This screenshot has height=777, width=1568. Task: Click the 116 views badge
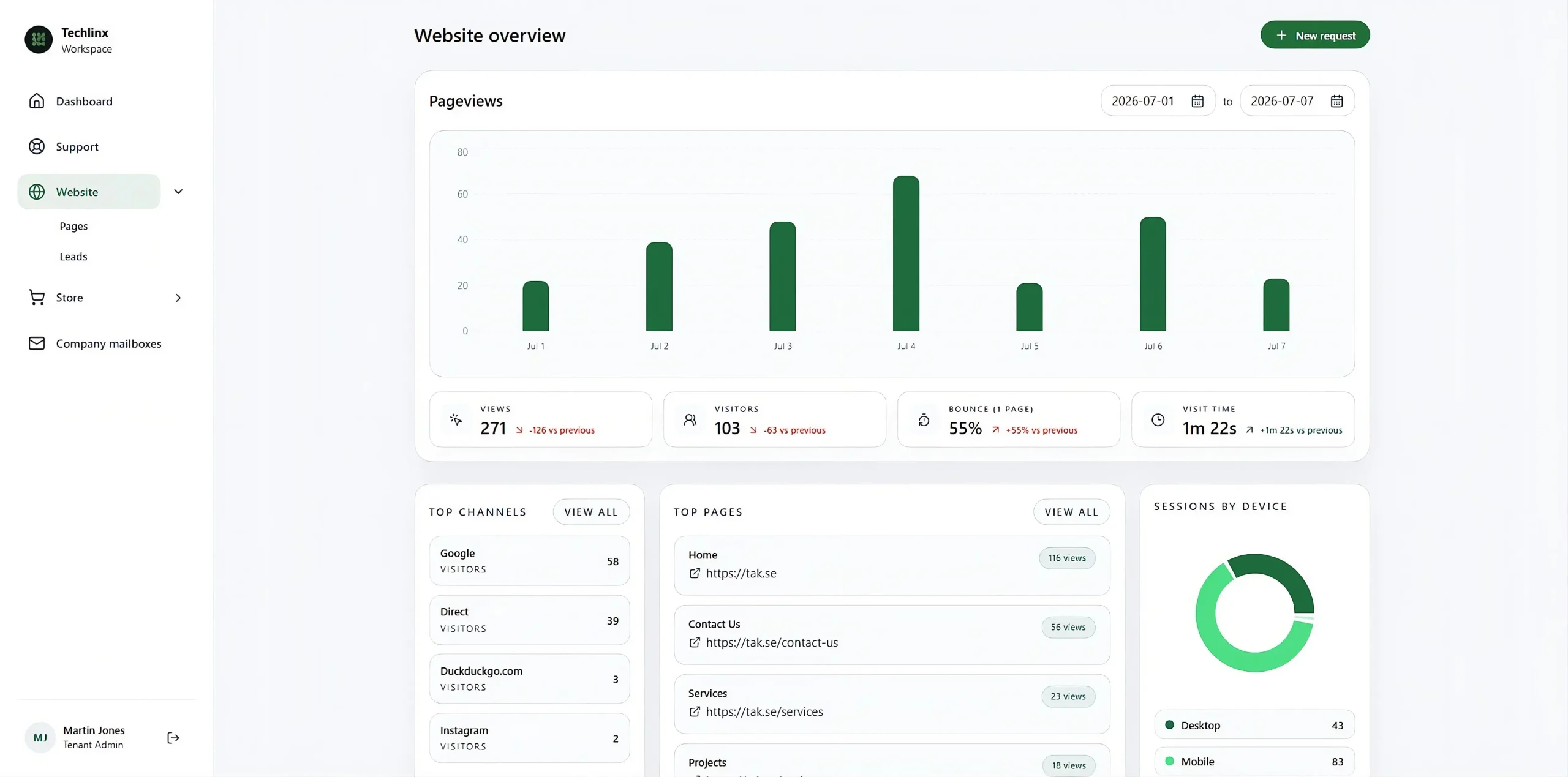[x=1067, y=558]
